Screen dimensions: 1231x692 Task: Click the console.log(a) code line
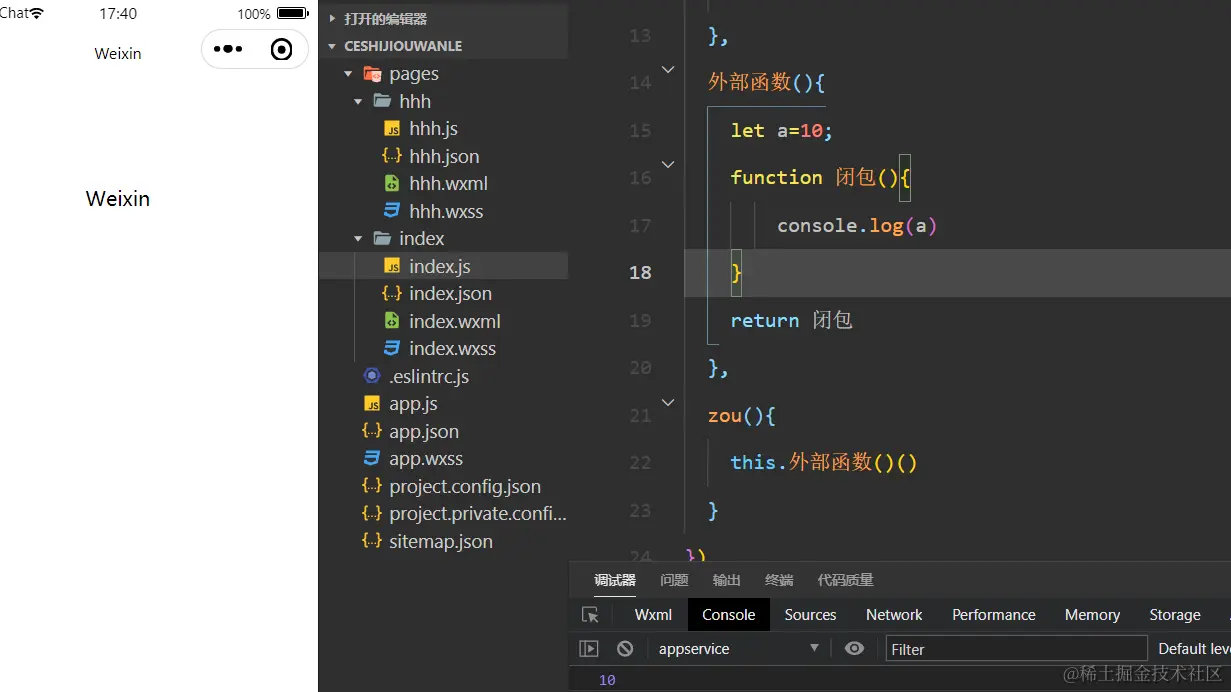[x=857, y=225]
